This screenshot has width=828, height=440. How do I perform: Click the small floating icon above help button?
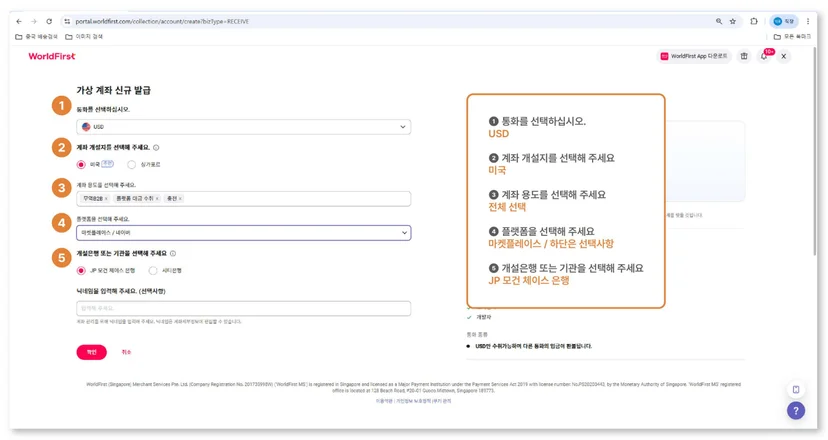pos(796,389)
